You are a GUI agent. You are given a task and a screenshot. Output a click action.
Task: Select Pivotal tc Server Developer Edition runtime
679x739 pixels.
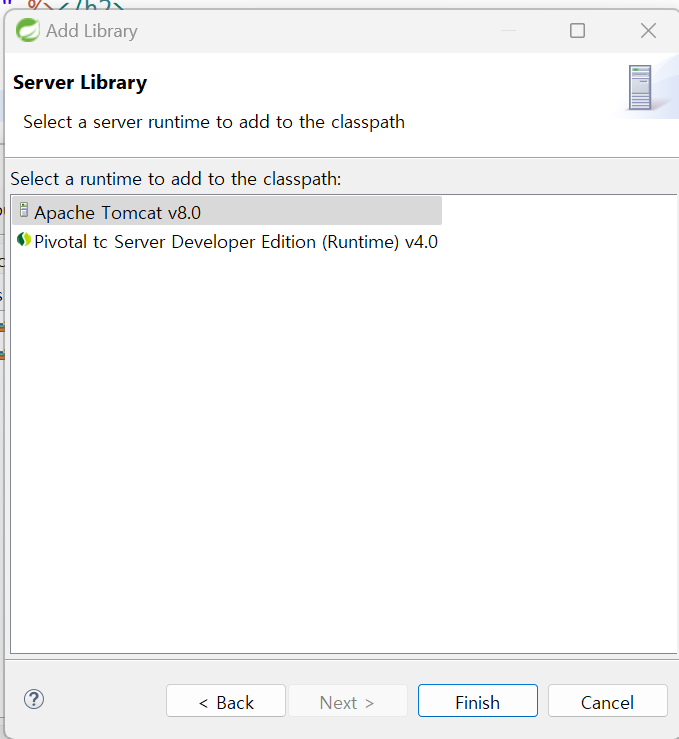point(227,241)
